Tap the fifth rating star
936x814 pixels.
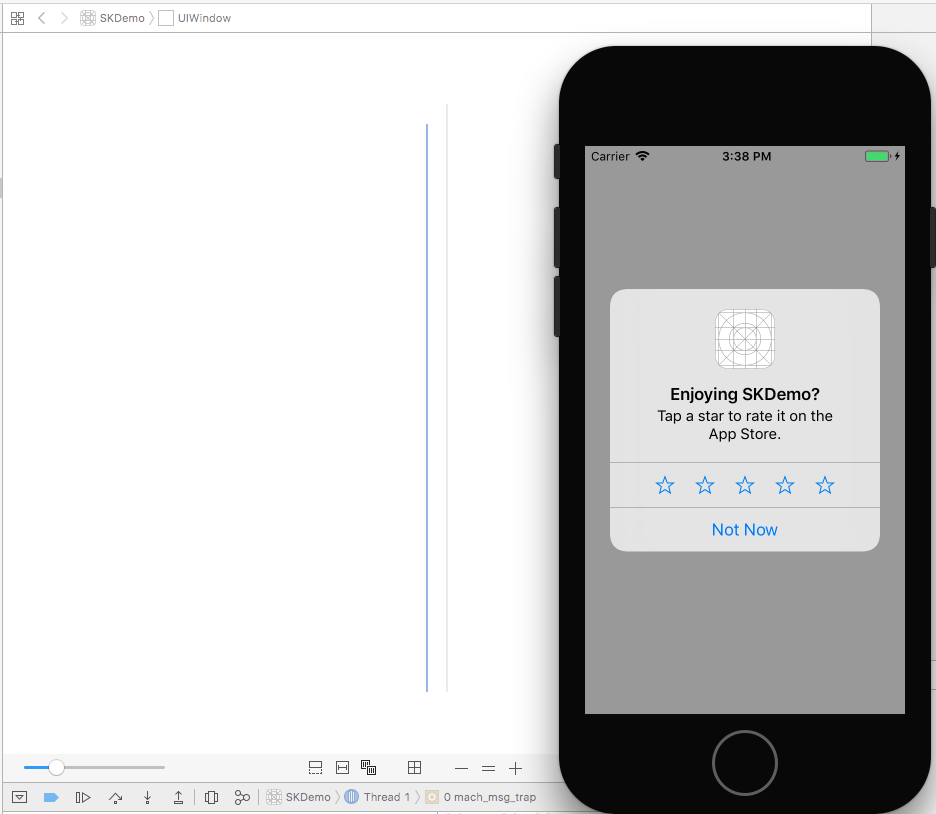825,485
